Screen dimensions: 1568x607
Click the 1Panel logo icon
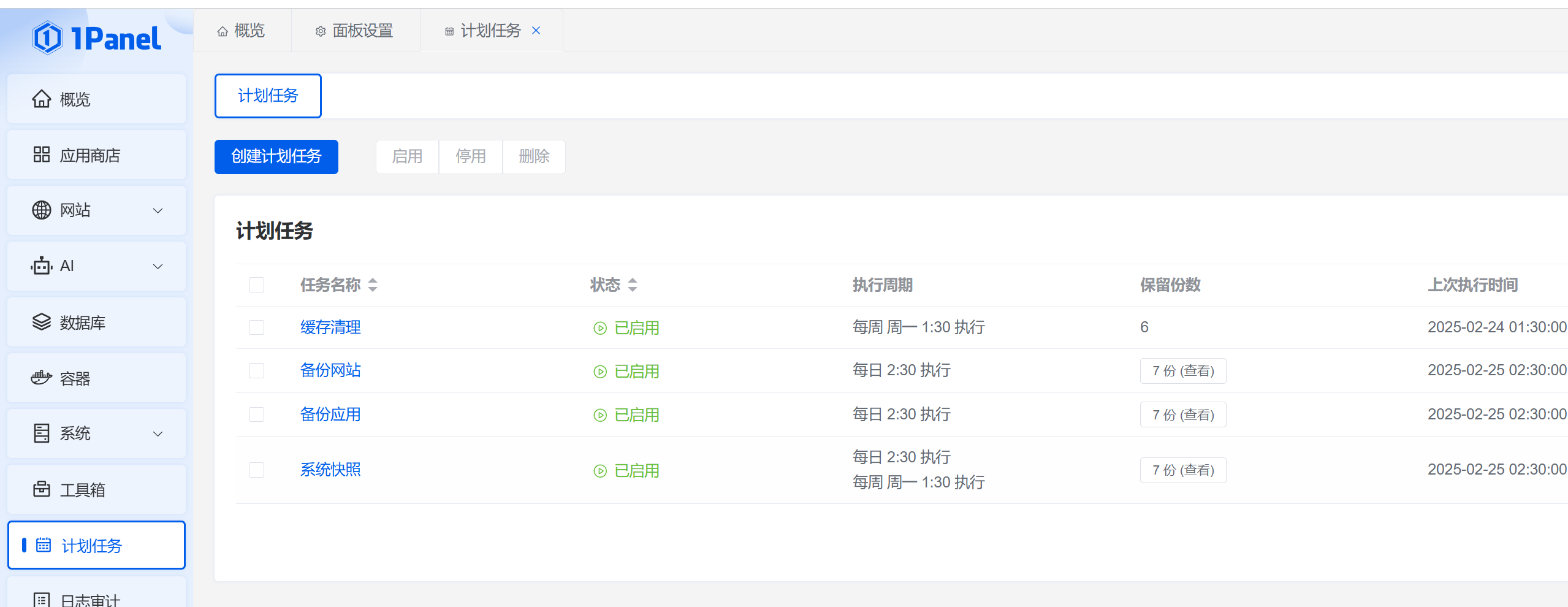click(48, 38)
